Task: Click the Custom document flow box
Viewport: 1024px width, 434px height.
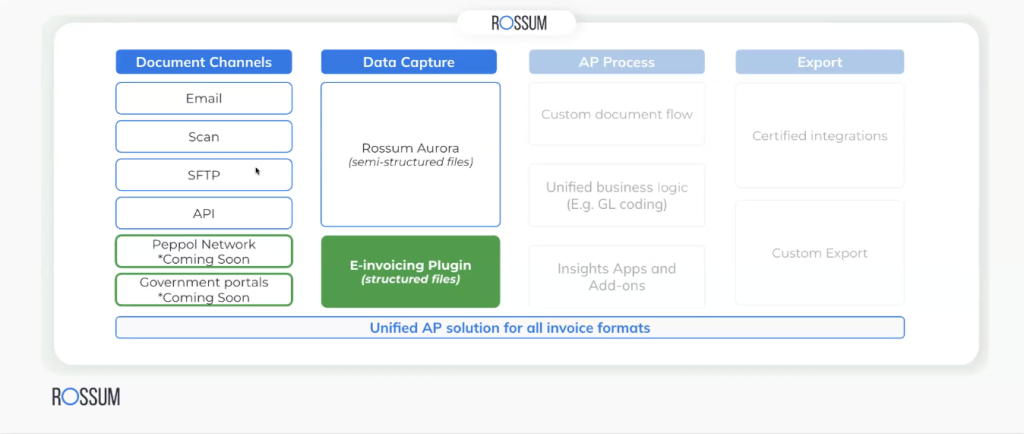Action: click(616, 114)
